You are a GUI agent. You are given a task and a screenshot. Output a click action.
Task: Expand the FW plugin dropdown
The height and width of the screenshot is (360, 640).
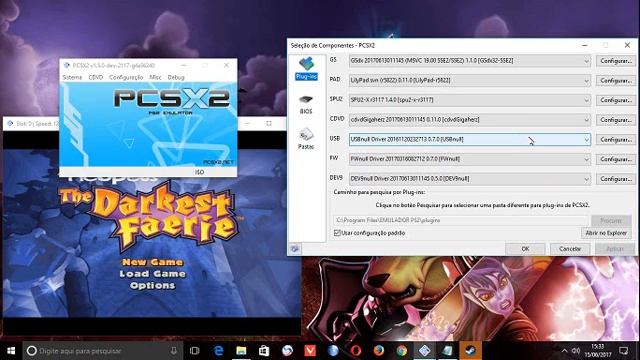coord(586,159)
